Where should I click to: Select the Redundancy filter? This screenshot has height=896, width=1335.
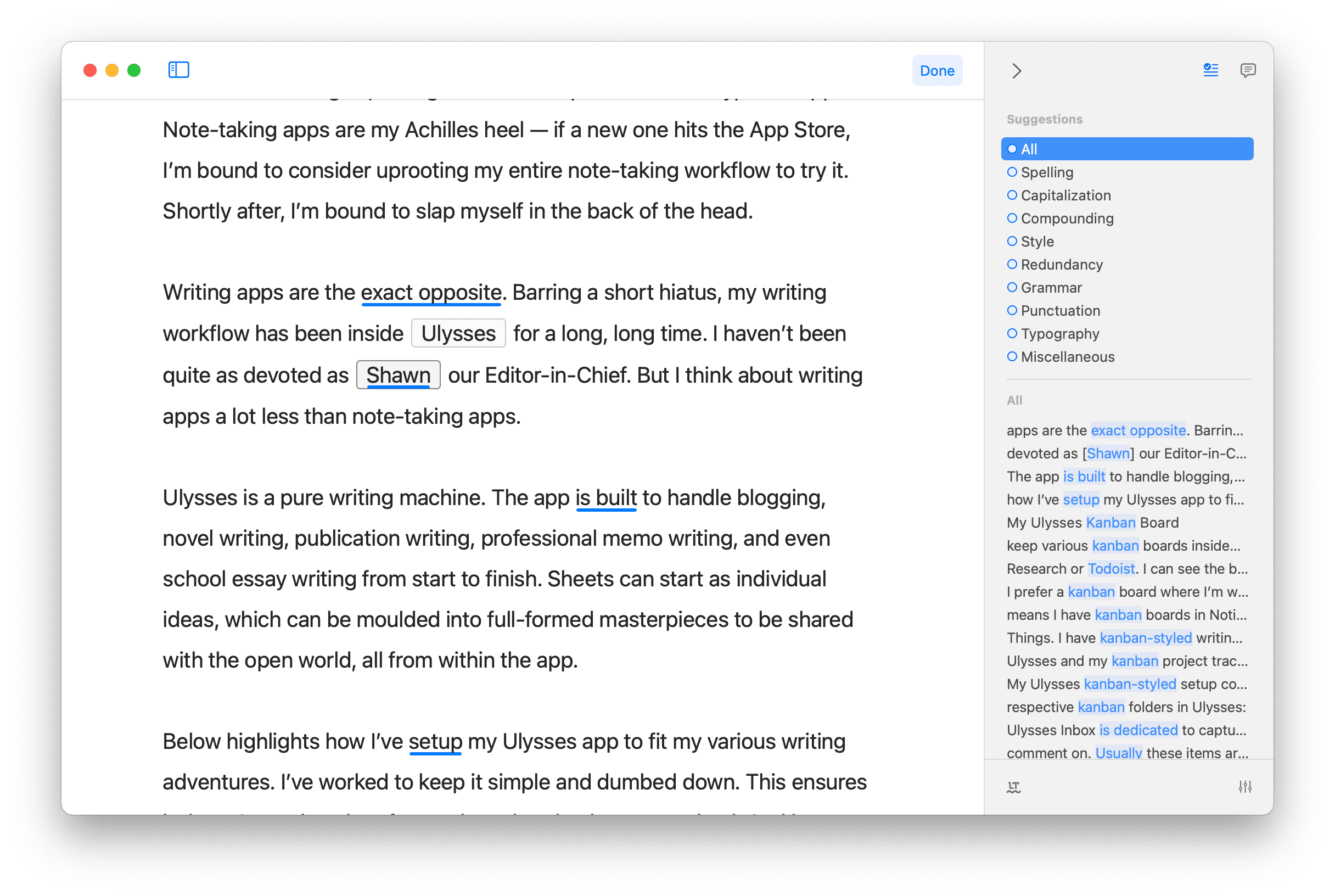click(1128, 265)
